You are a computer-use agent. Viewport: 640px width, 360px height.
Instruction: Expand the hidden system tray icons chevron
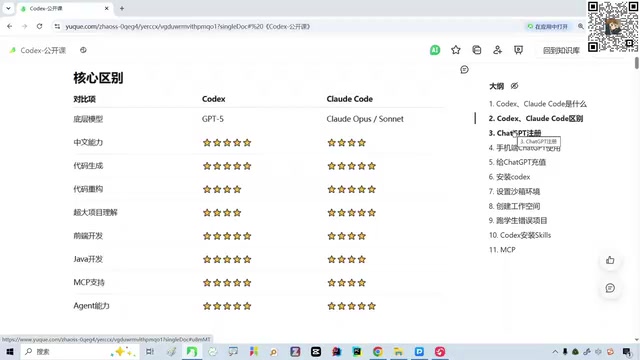click(x=555, y=351)
